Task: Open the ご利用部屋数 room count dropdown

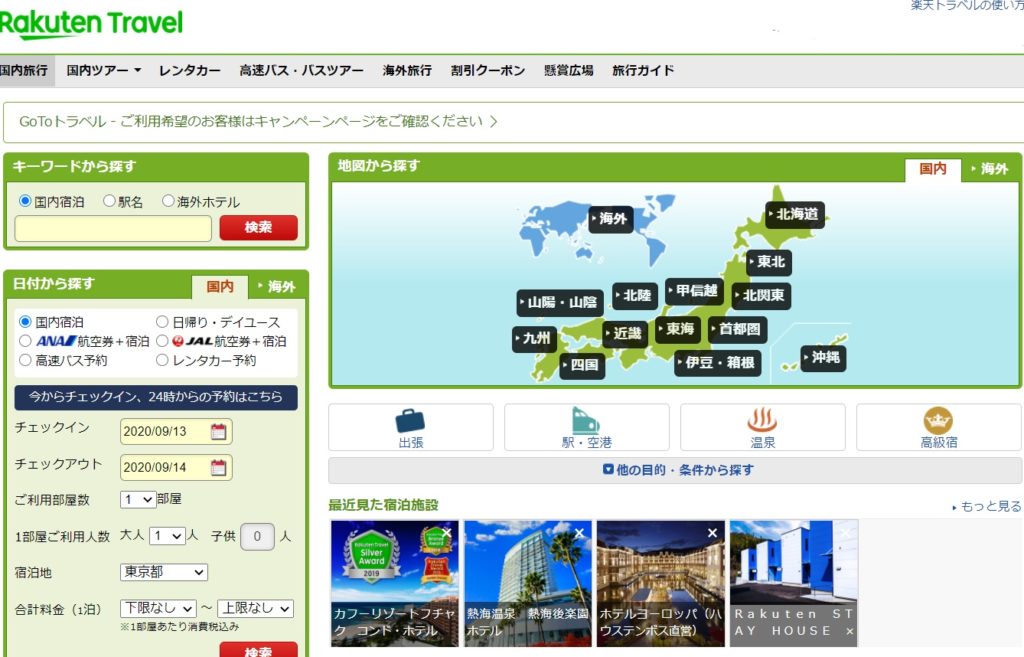Action: pyautogui.click(x=138, y=500)
